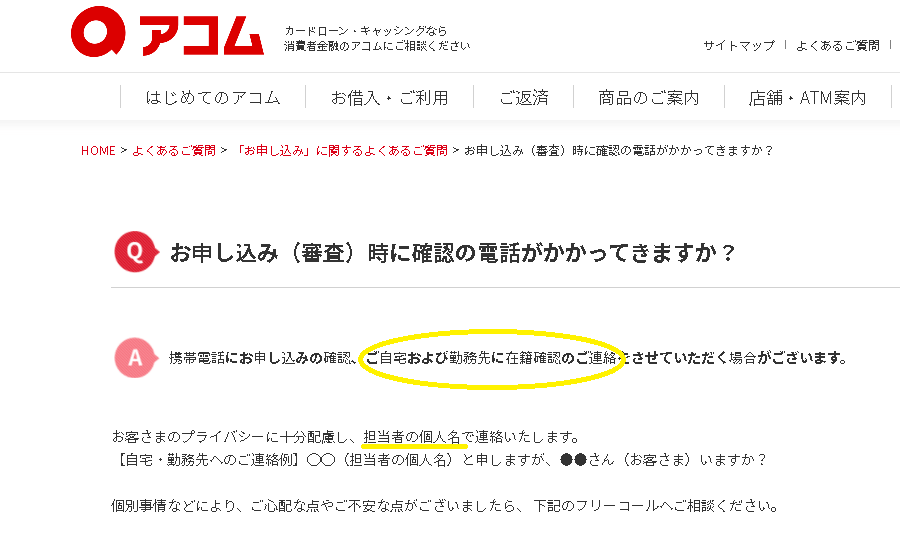
Task: Click the HOME breadcrumb link
Action: pos(98,150)
